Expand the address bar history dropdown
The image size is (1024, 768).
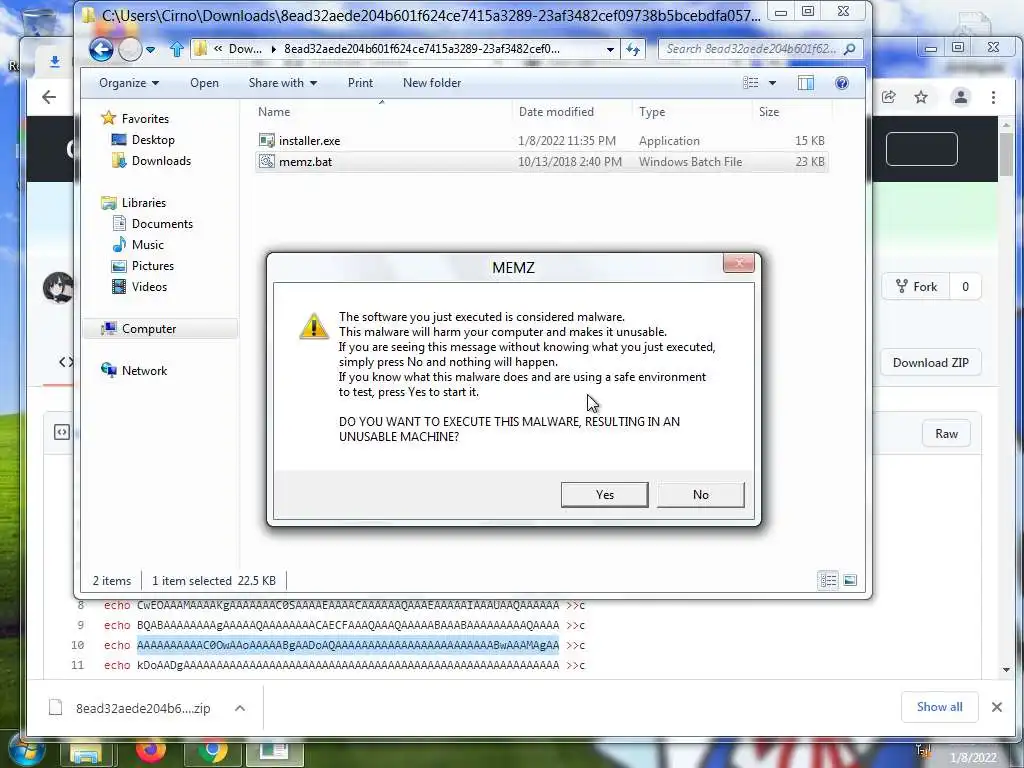[x=610, y=49]
